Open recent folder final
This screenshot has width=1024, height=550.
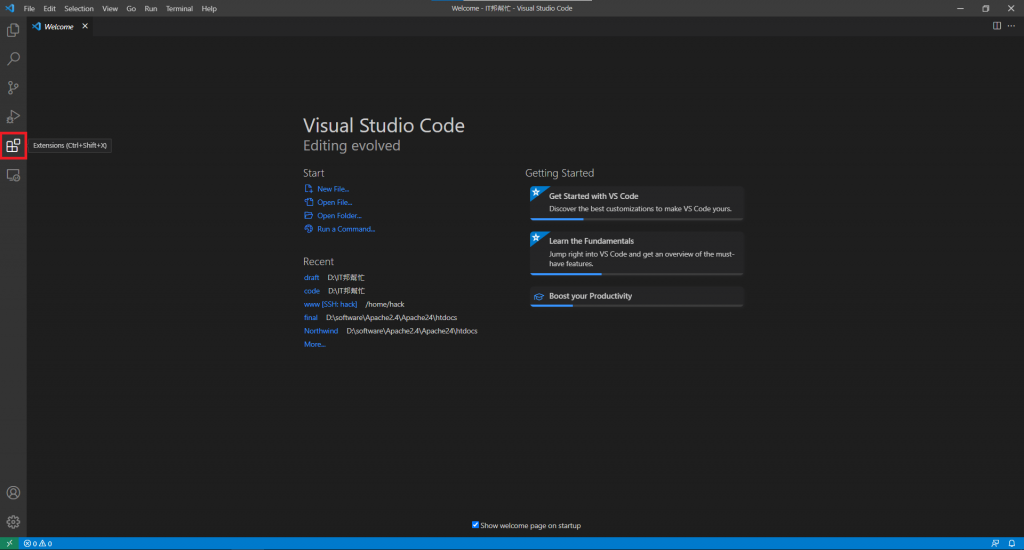coord(310,317)
